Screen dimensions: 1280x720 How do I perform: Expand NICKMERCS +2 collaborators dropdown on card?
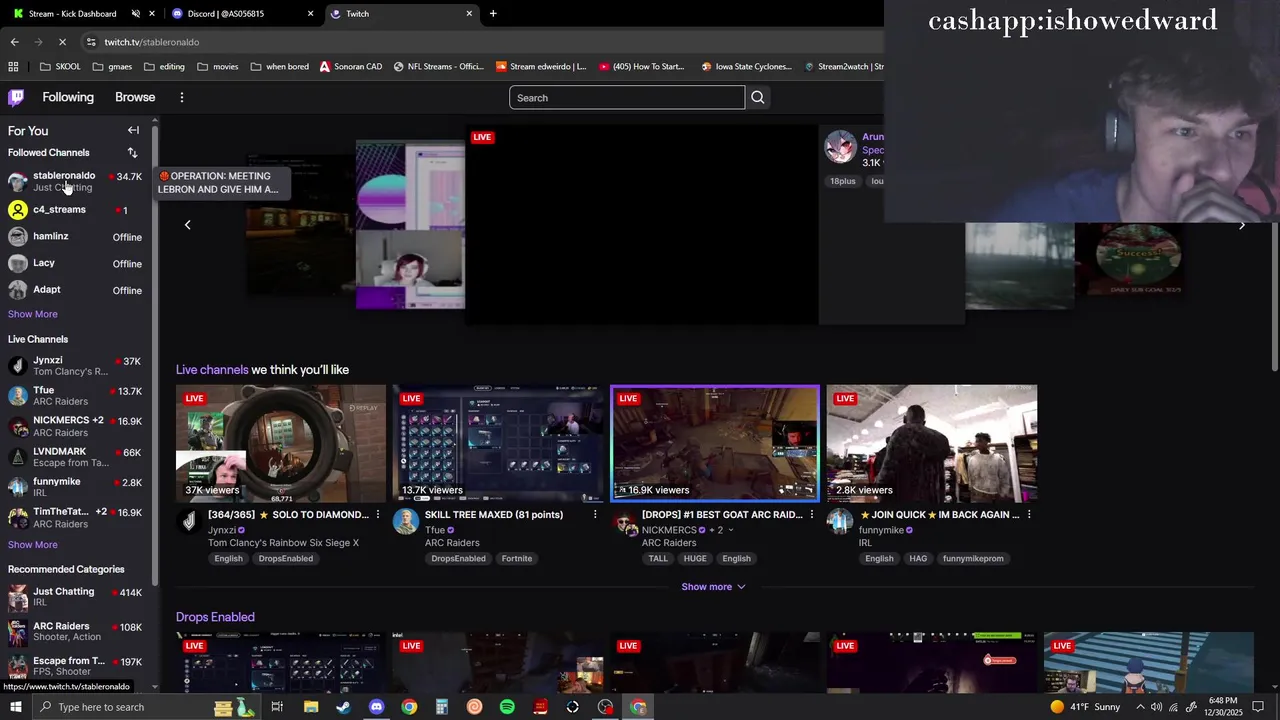[x=731, y=530]
